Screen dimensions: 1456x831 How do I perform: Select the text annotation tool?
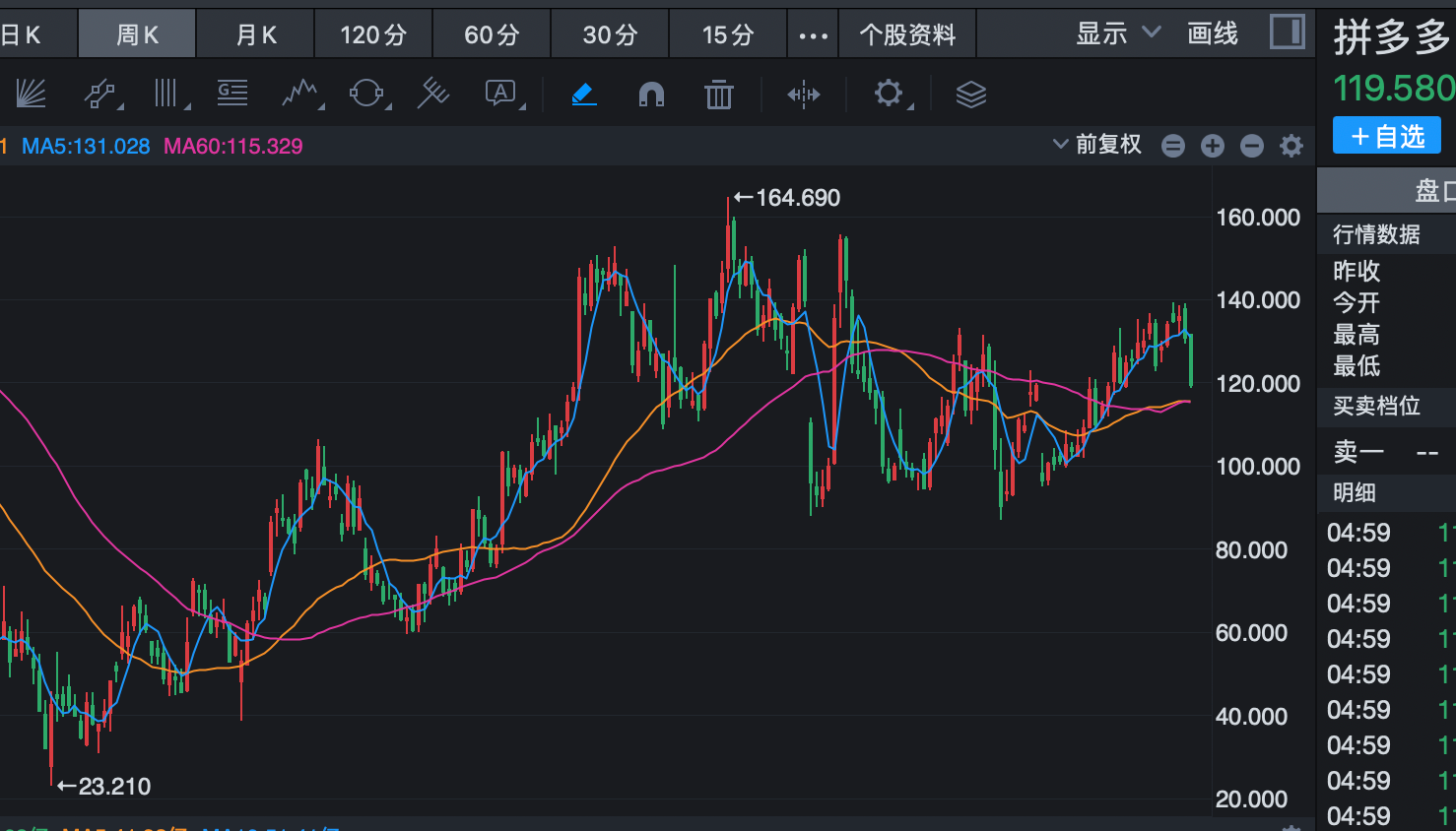501,95
